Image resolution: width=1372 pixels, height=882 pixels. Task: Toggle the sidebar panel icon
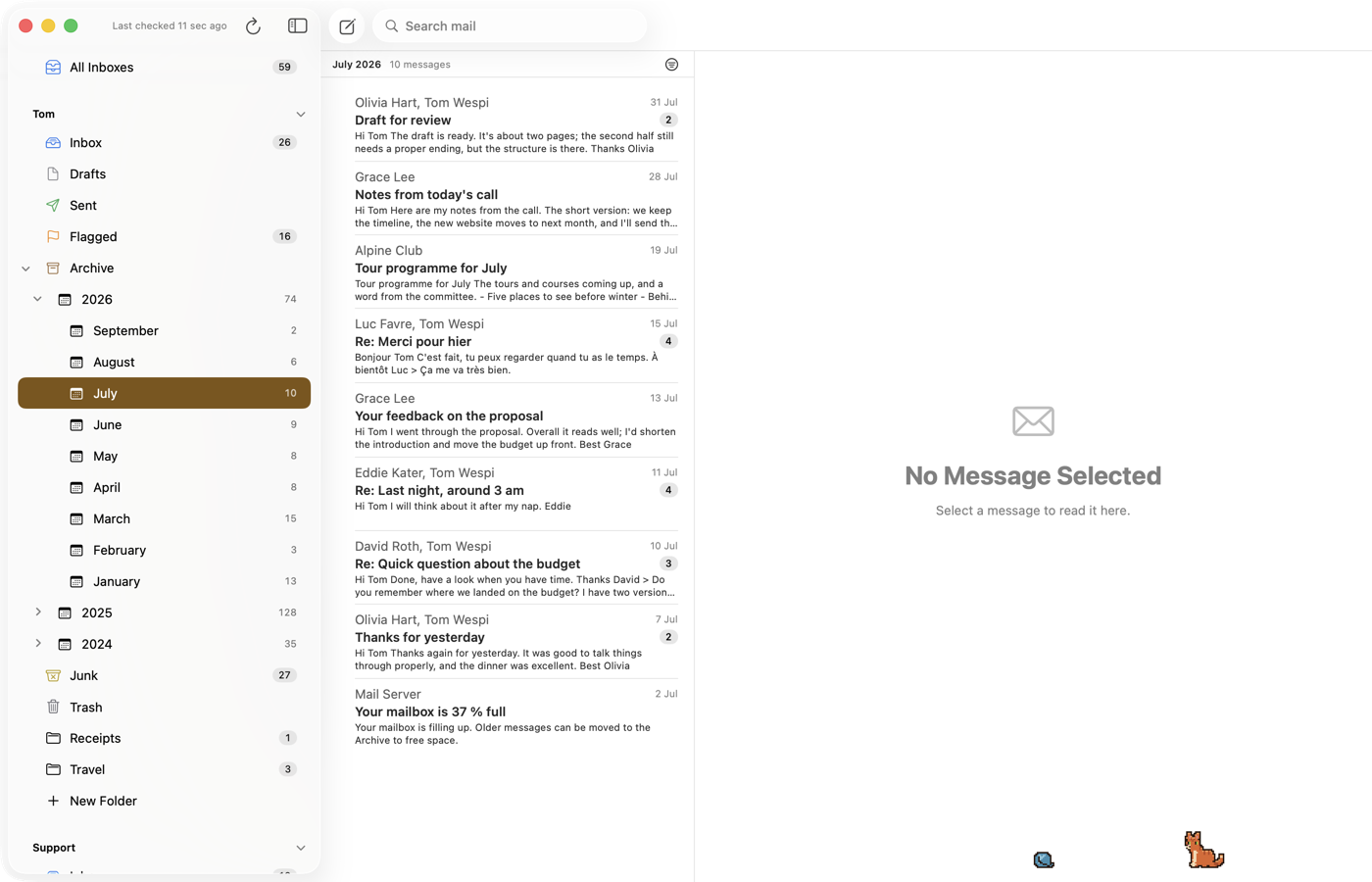298,26
